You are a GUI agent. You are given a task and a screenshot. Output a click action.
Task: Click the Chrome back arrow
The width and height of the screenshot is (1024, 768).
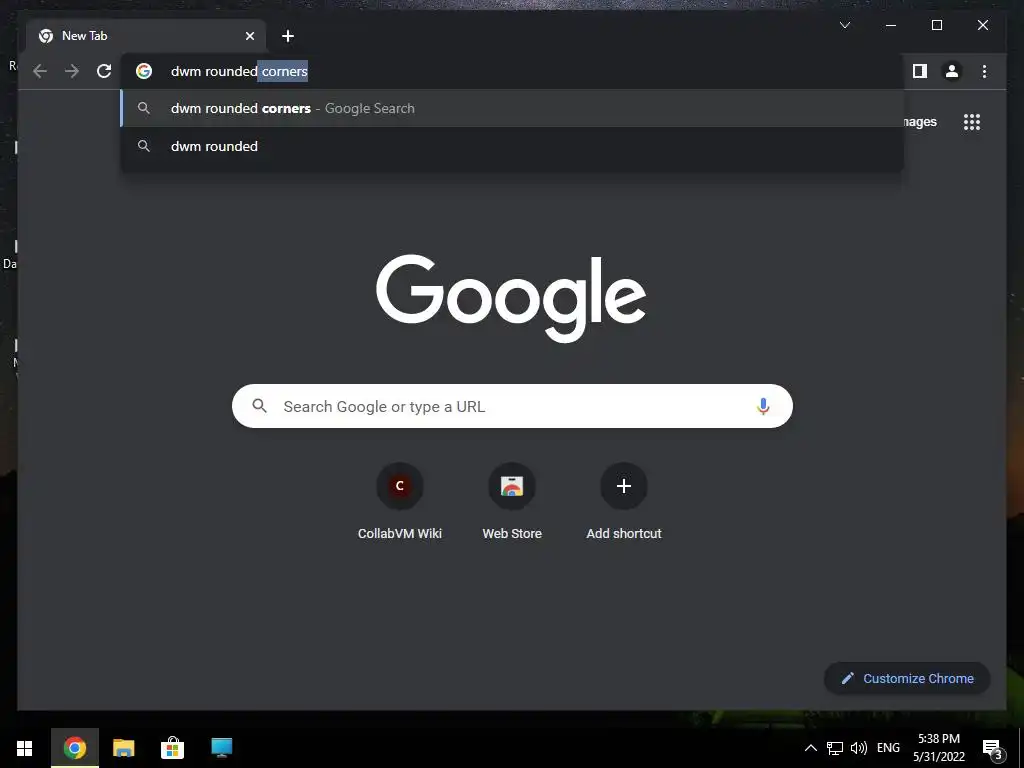[40, 71]
